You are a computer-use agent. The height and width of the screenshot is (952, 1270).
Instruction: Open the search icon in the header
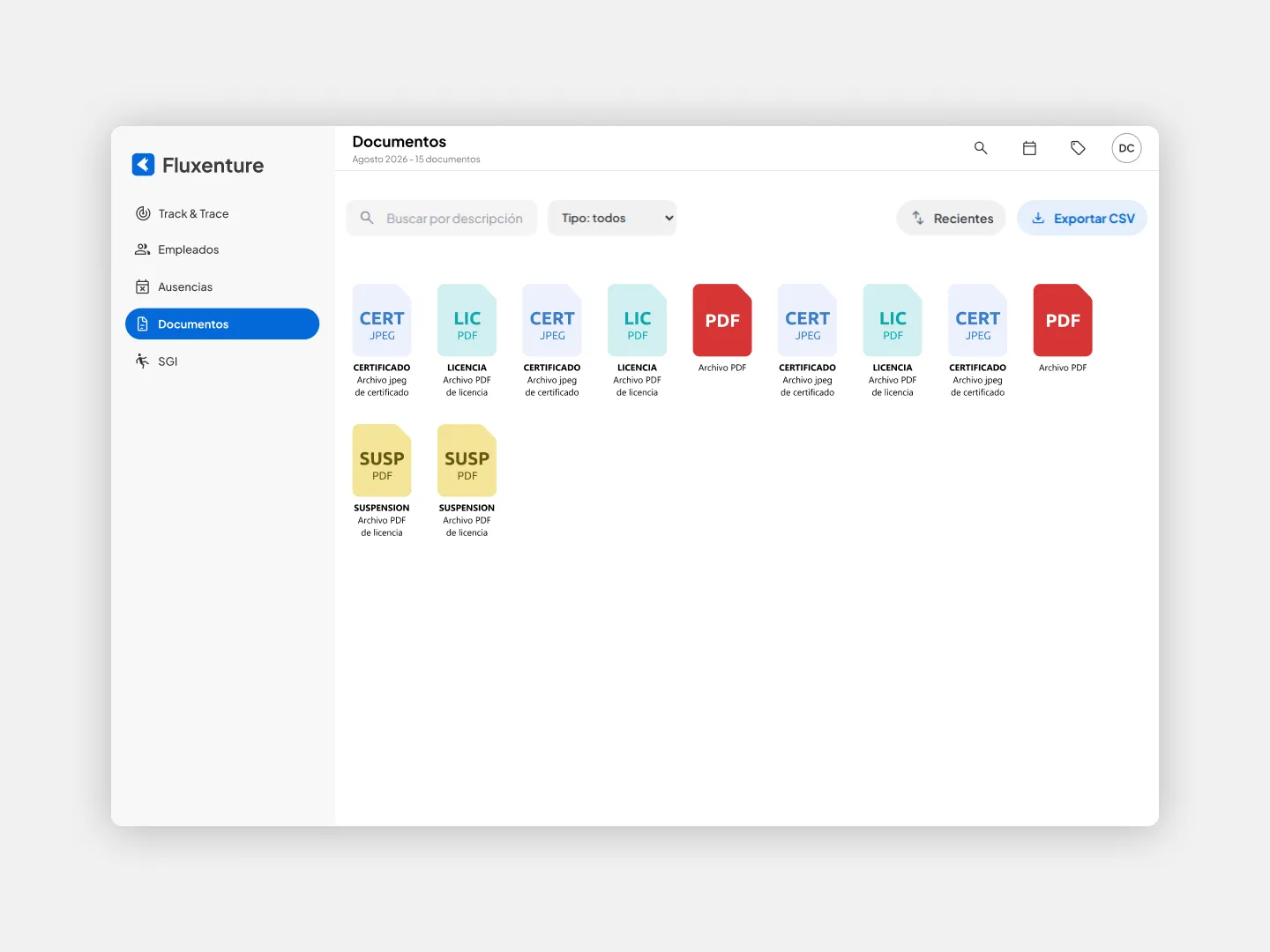click(980, 148)
